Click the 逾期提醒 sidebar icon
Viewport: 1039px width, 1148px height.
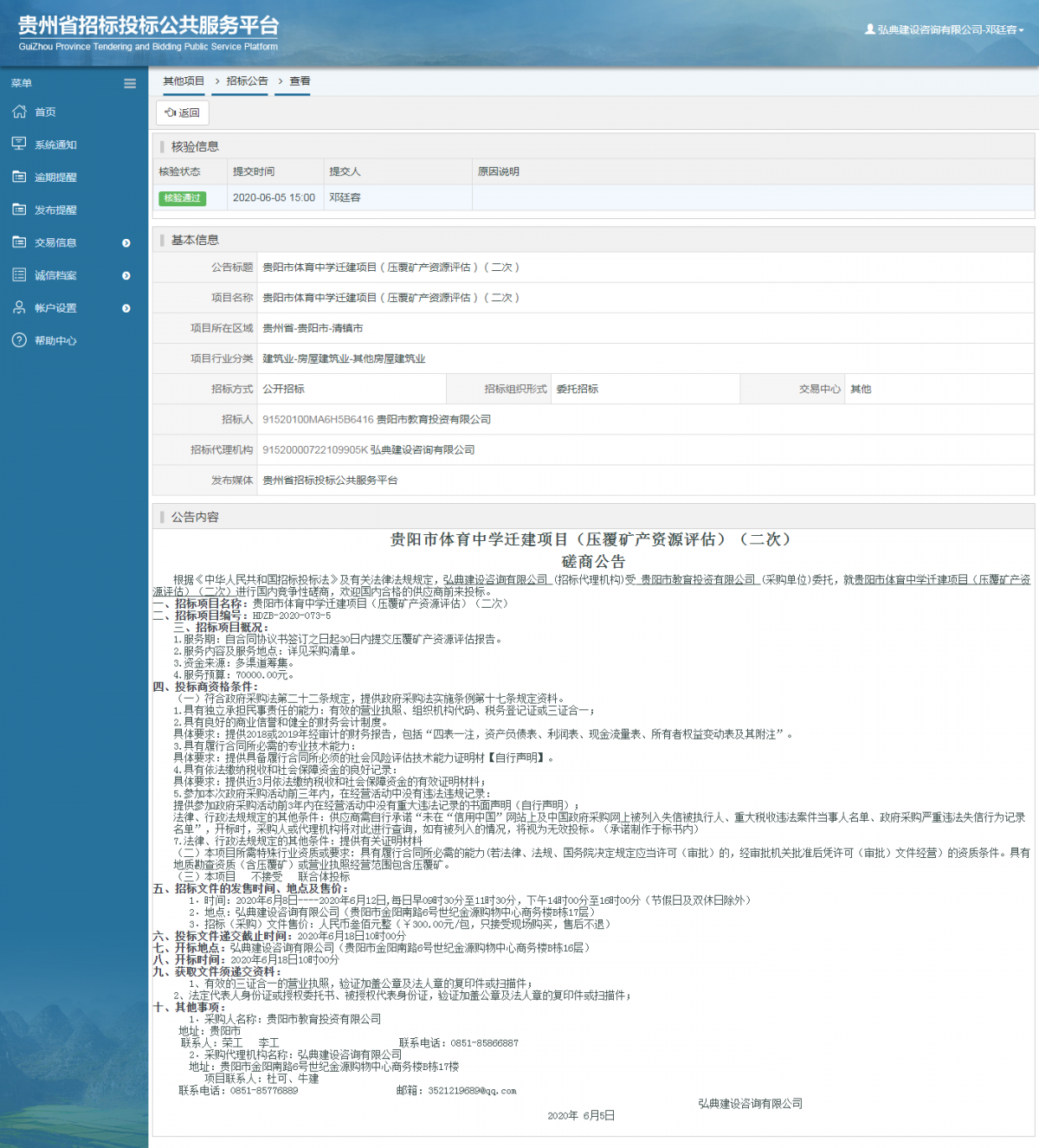(x=19, y=177)
